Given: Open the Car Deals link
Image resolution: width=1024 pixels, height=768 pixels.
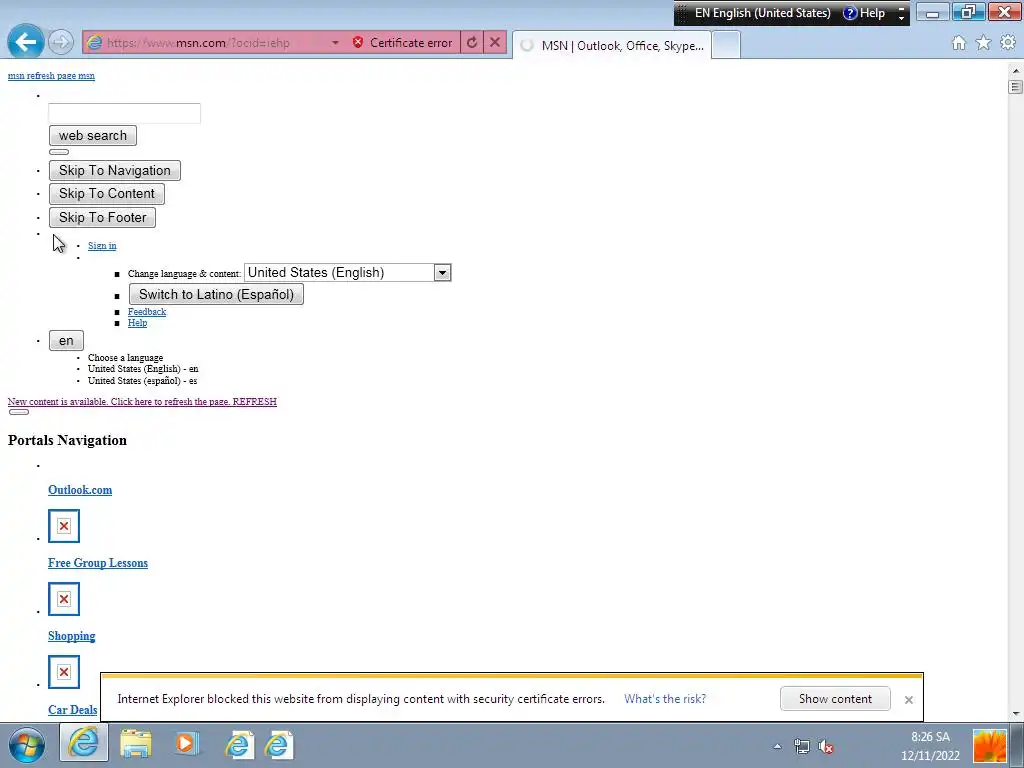Looking at the screenshot, I should click(72, 710).
